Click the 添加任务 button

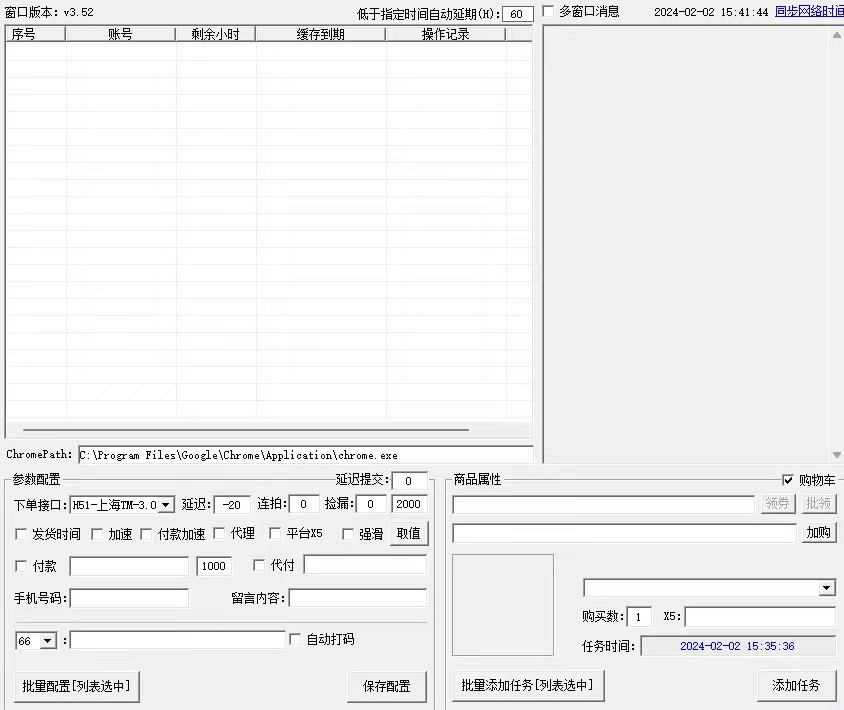pos(796,686)
